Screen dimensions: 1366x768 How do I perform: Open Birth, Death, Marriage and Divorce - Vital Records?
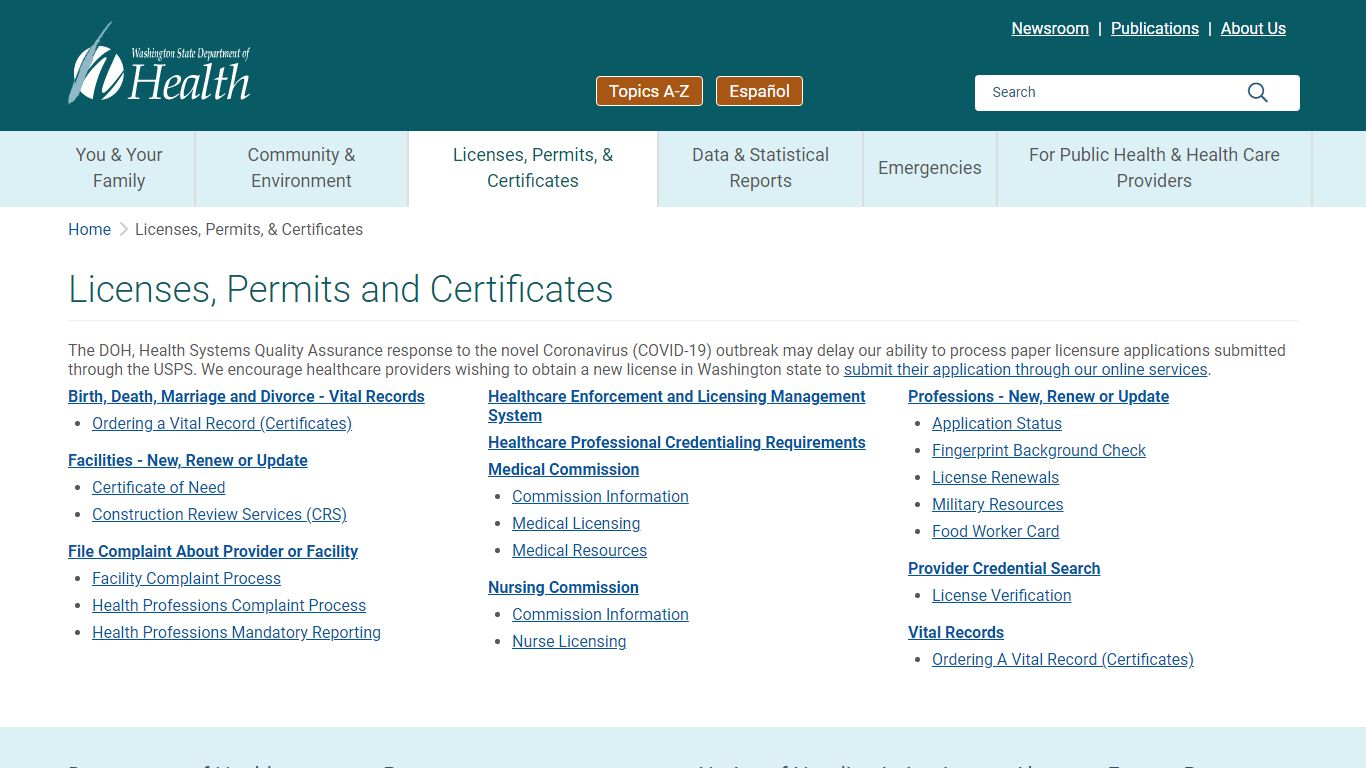pyautogui.click(x=246, y=397)
